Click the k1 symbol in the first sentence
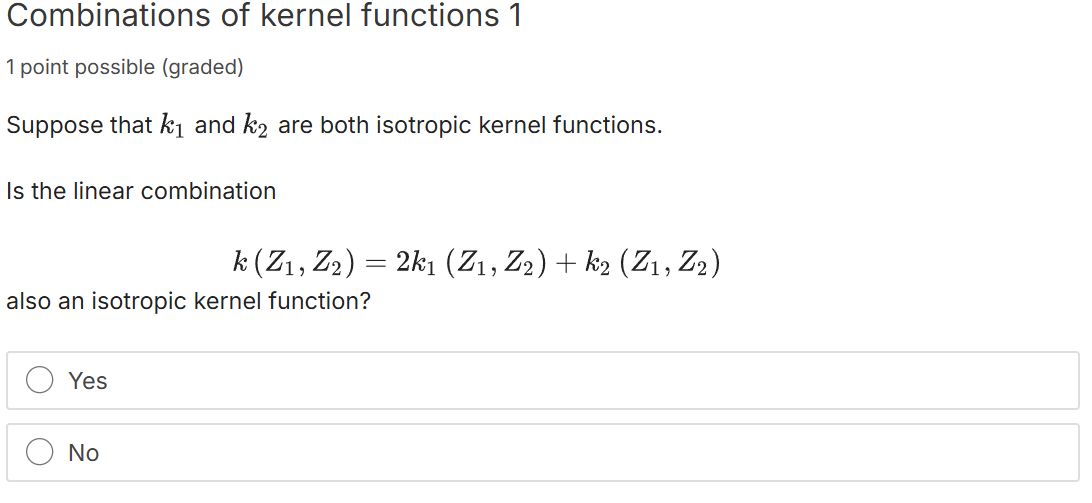The height and width of the screenshot is (503, 1092). (x=172, y=125)
